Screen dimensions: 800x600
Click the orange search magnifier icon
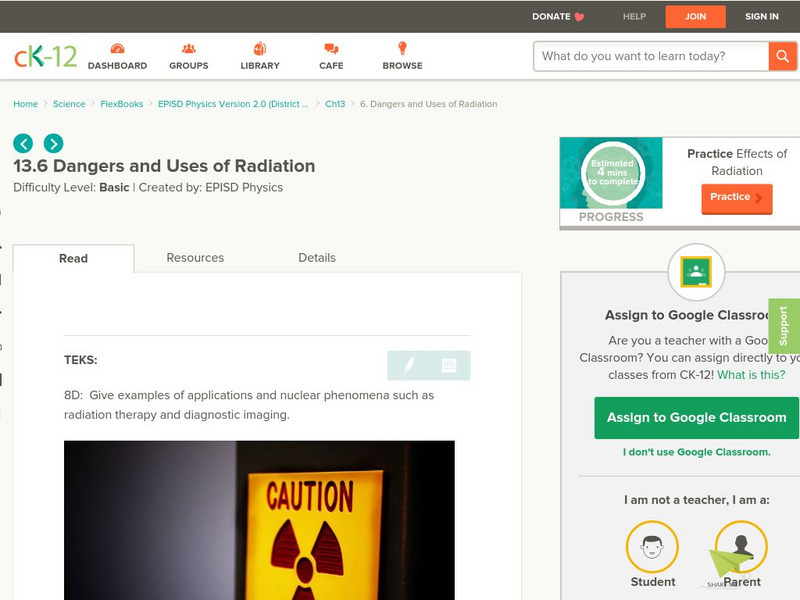pos(781,56)
